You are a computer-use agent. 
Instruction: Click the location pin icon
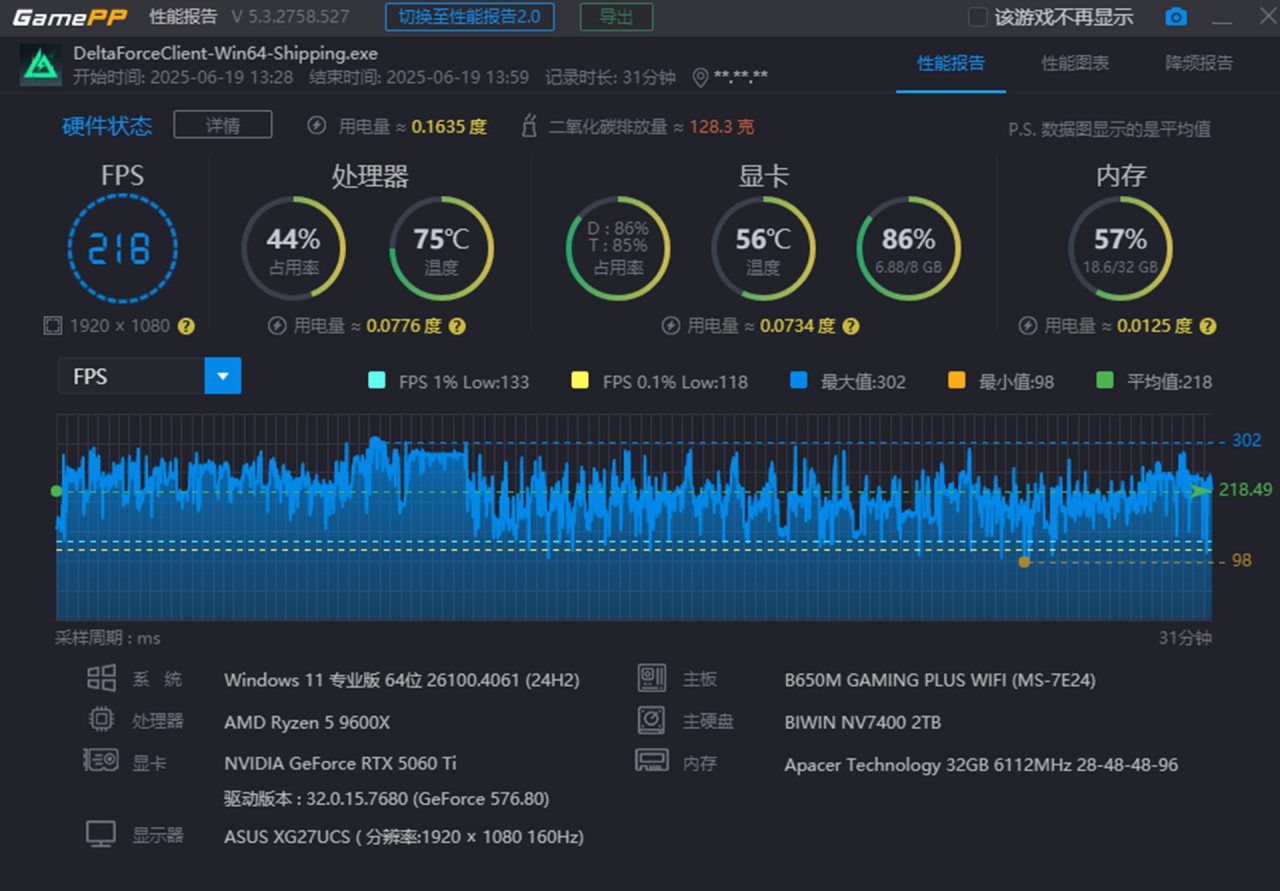700,78
